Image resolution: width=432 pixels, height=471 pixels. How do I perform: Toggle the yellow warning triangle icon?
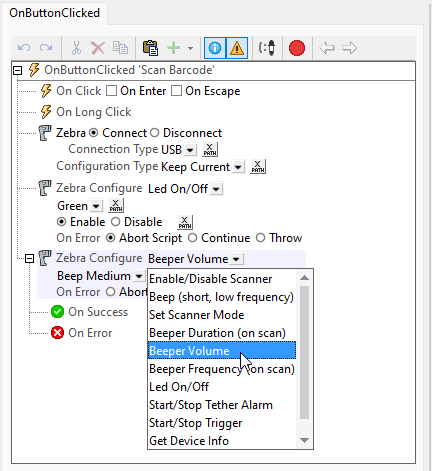coord(237,48)
